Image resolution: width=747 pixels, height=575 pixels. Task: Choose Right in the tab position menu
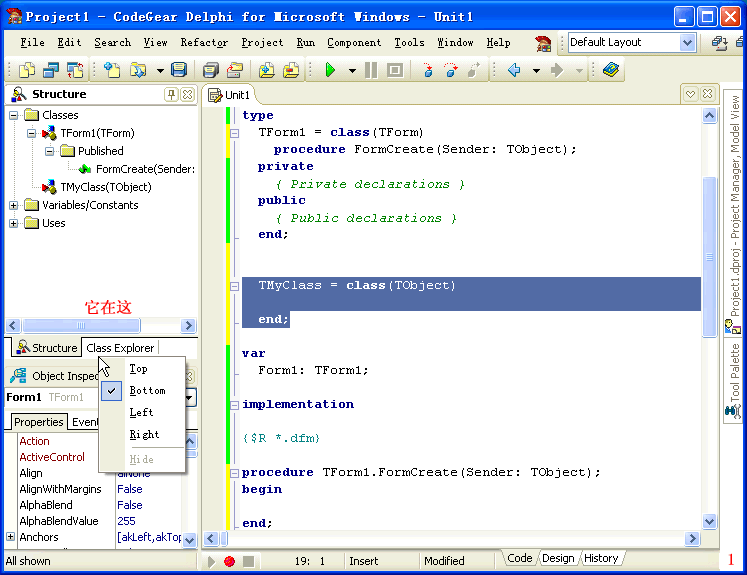tap(142, 434)
